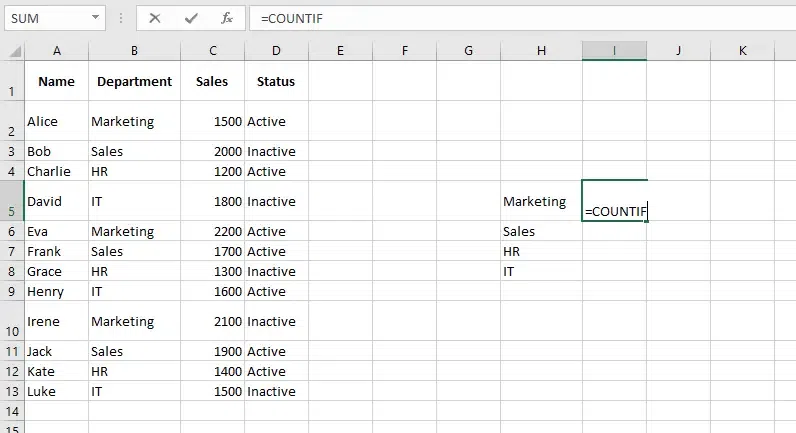Click inside the formula bar text
The width and height of the screenshot is (796, 433).
point(500,18)
